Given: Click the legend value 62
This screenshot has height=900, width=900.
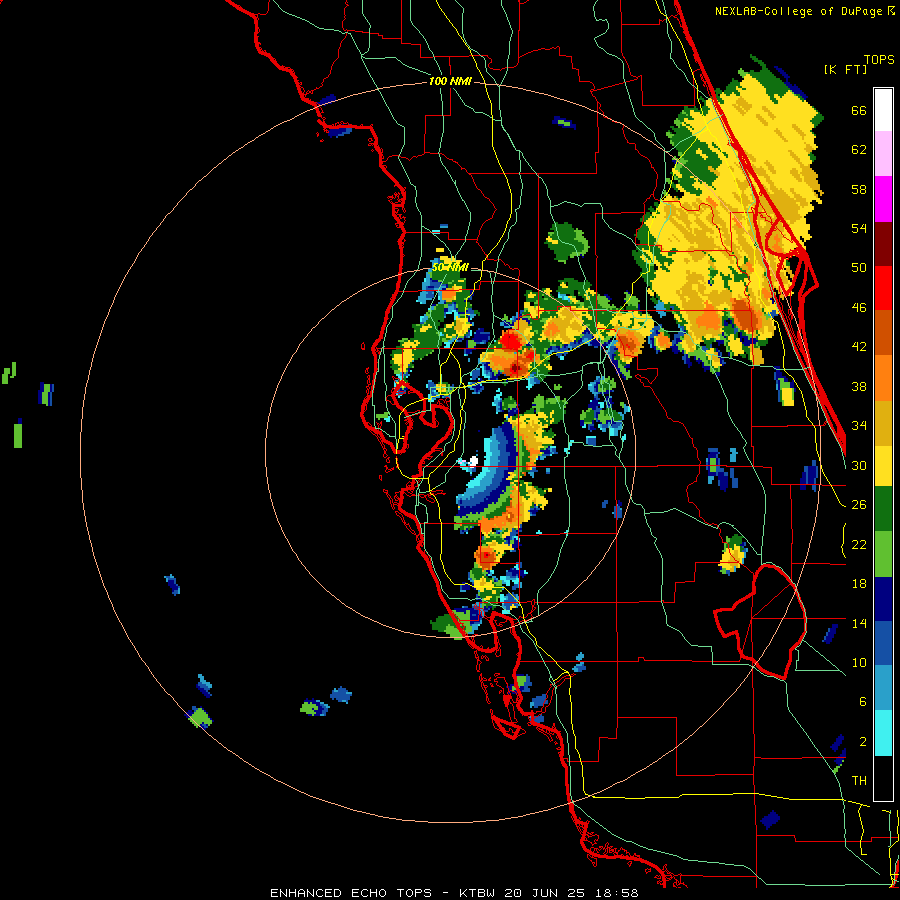Looking at the screenshot, I should point(859,150).
